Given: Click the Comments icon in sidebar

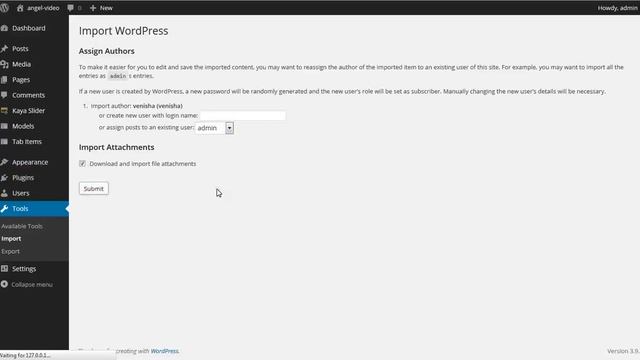Looking at the screenshot, I should [x=4, y=95].
